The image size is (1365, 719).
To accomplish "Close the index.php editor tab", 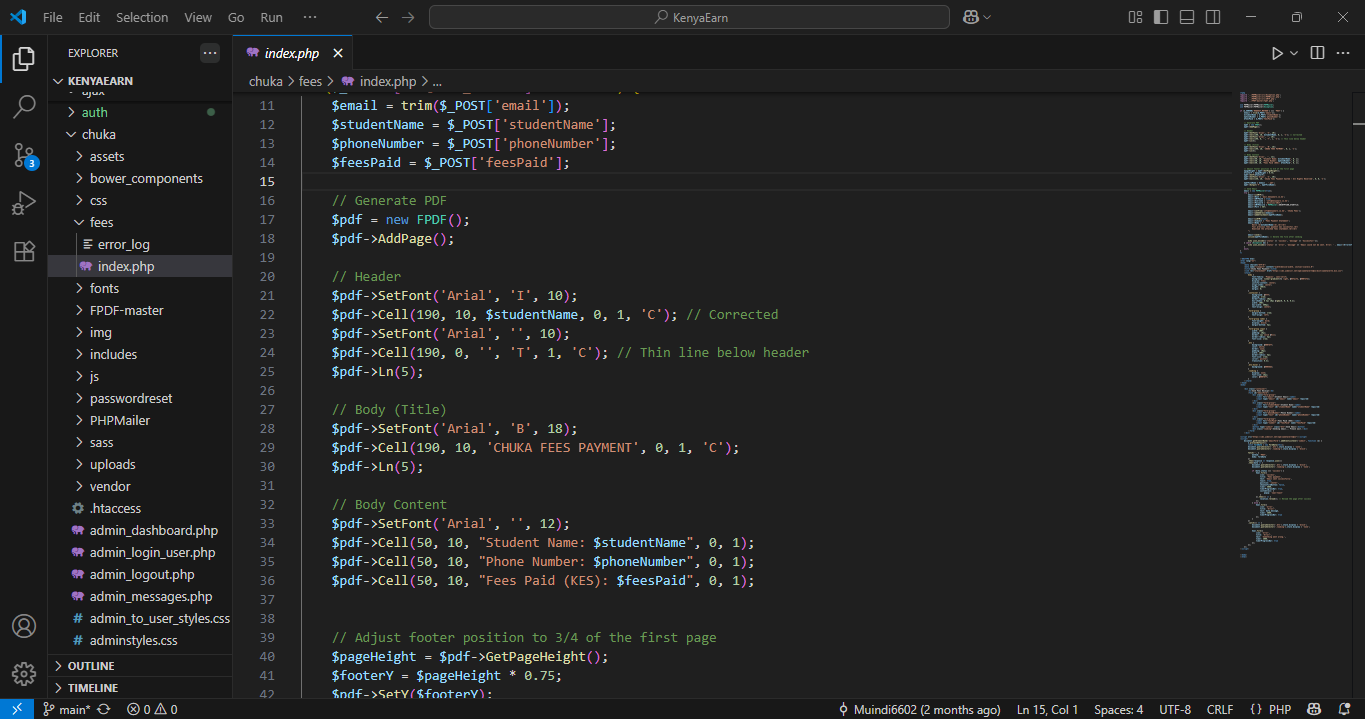I will tap(338, 54).
